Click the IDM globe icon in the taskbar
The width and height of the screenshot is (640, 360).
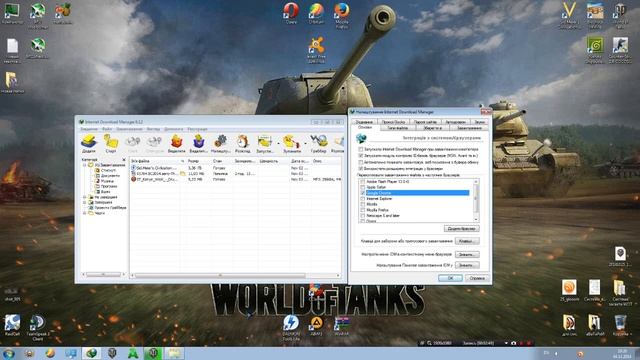tap(91, 353)
